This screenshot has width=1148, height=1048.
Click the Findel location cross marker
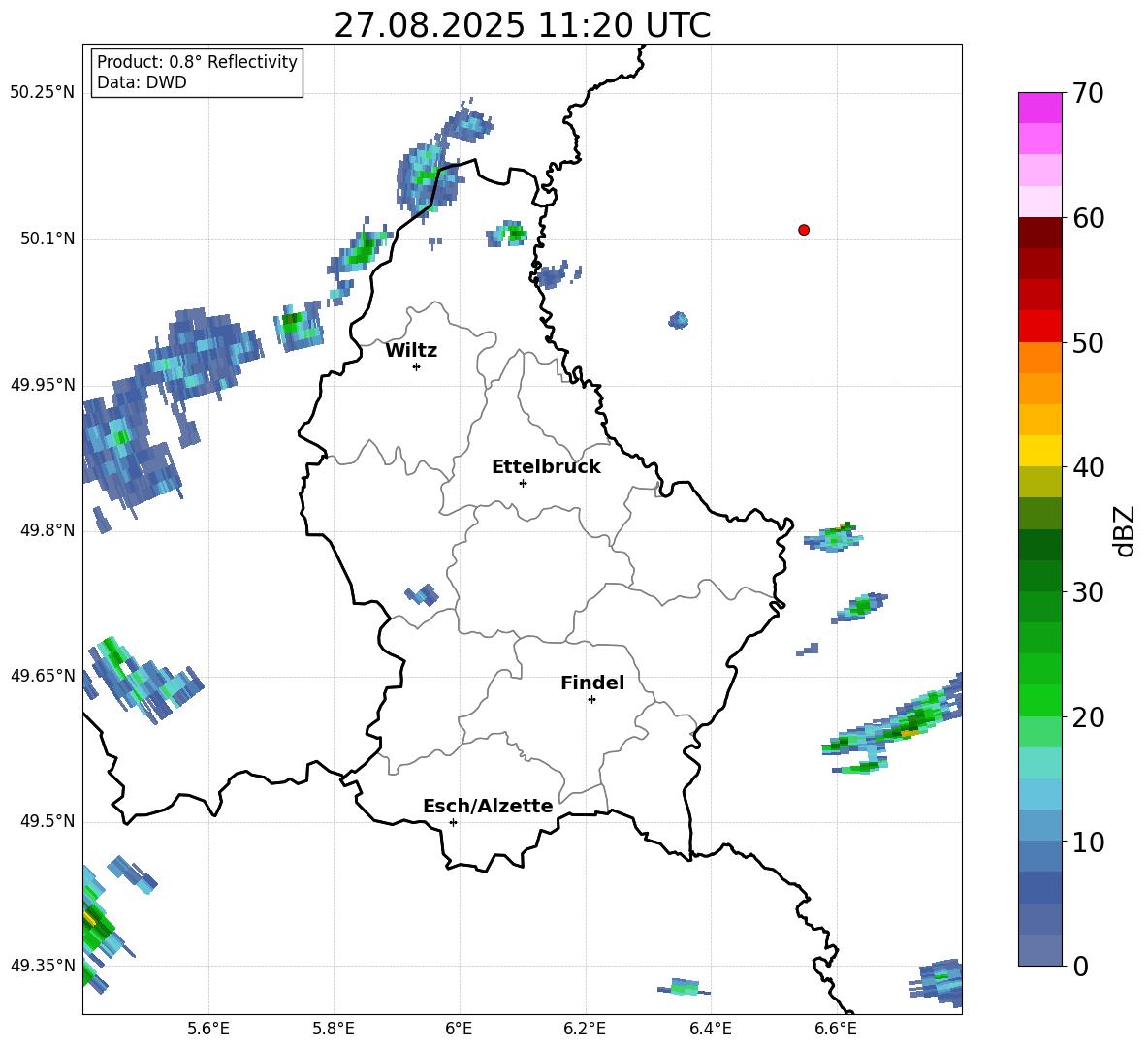point(591,700)
